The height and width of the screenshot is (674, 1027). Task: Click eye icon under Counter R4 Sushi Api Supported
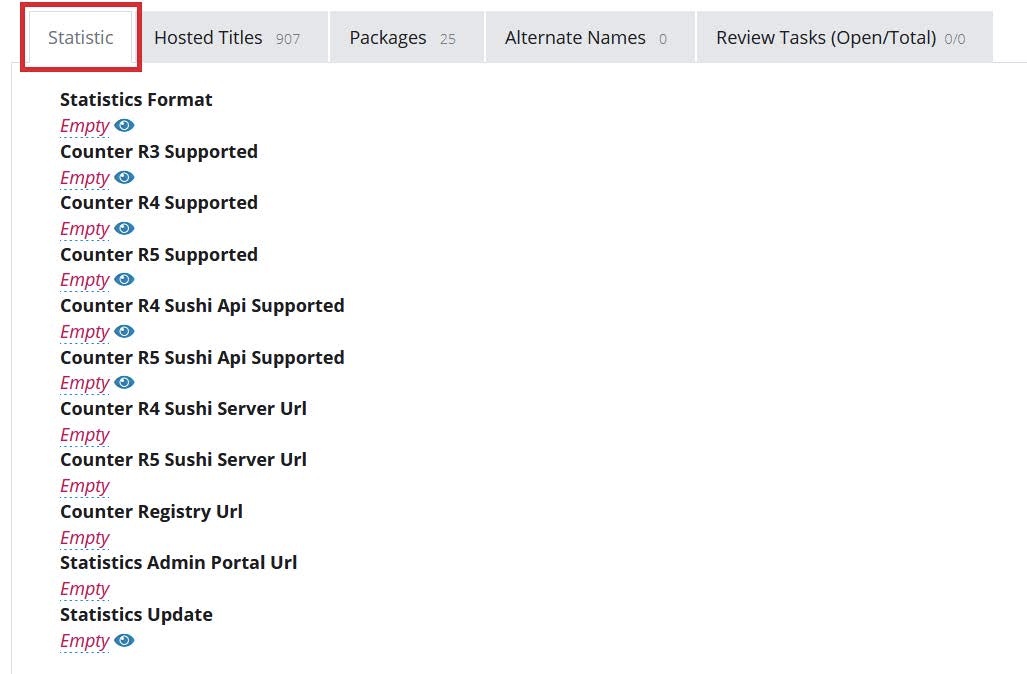click(124, 332)
